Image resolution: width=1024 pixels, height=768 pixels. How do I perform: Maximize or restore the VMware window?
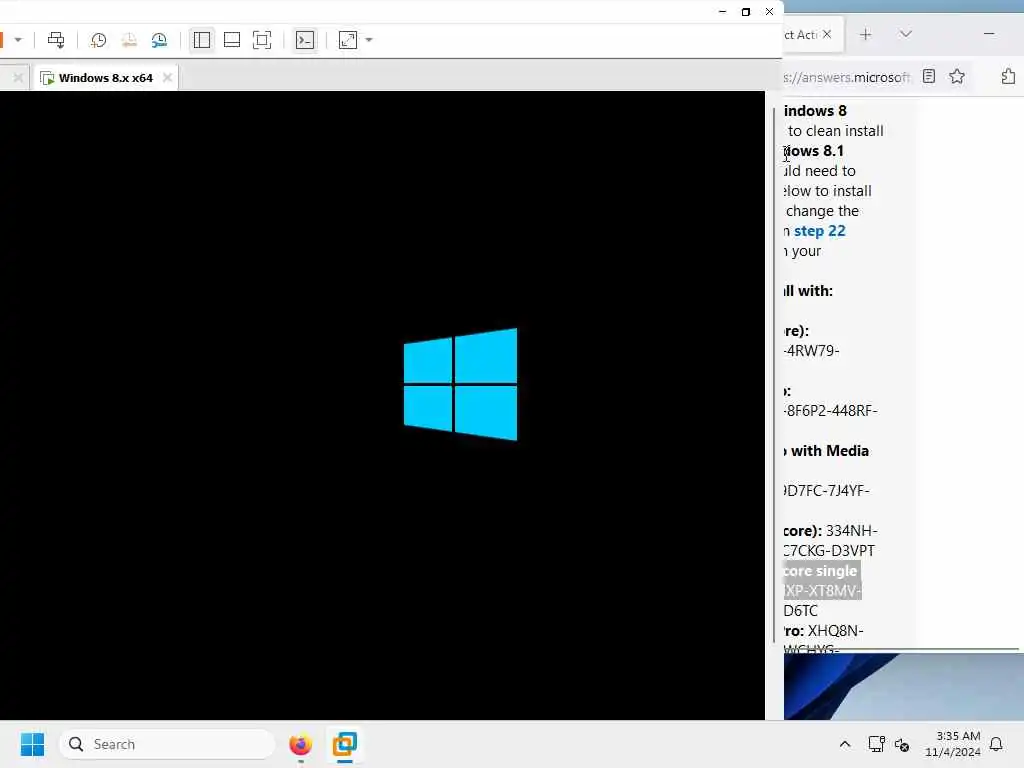pyautogui.click(x=746, y=12)
